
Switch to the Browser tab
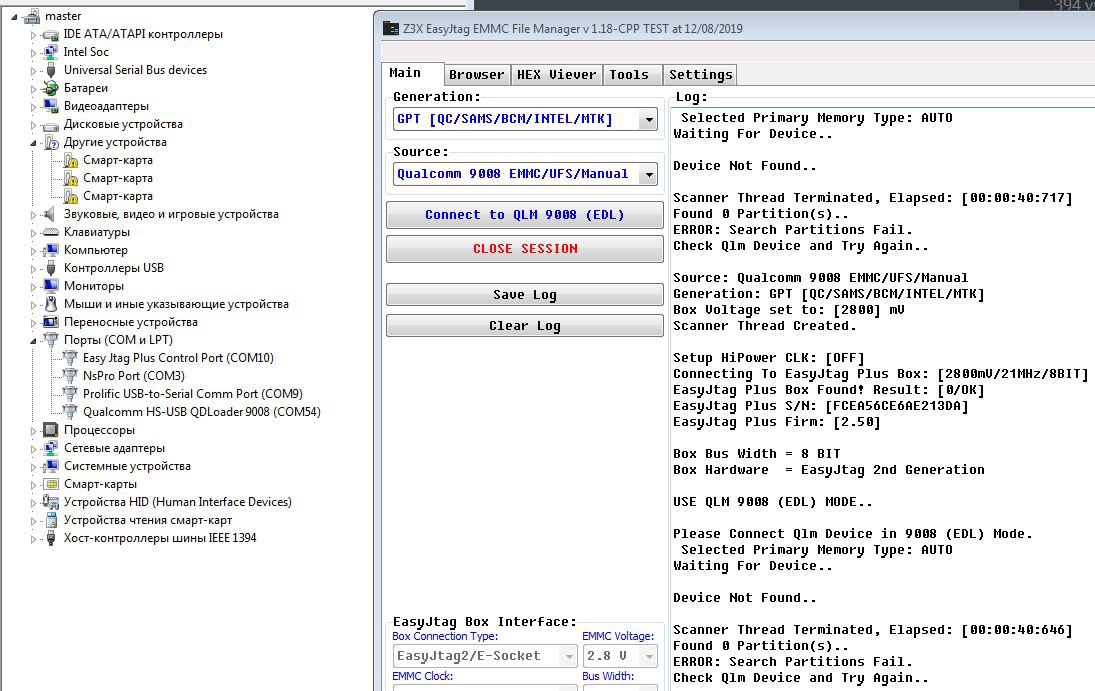click(x=477, y=75)
